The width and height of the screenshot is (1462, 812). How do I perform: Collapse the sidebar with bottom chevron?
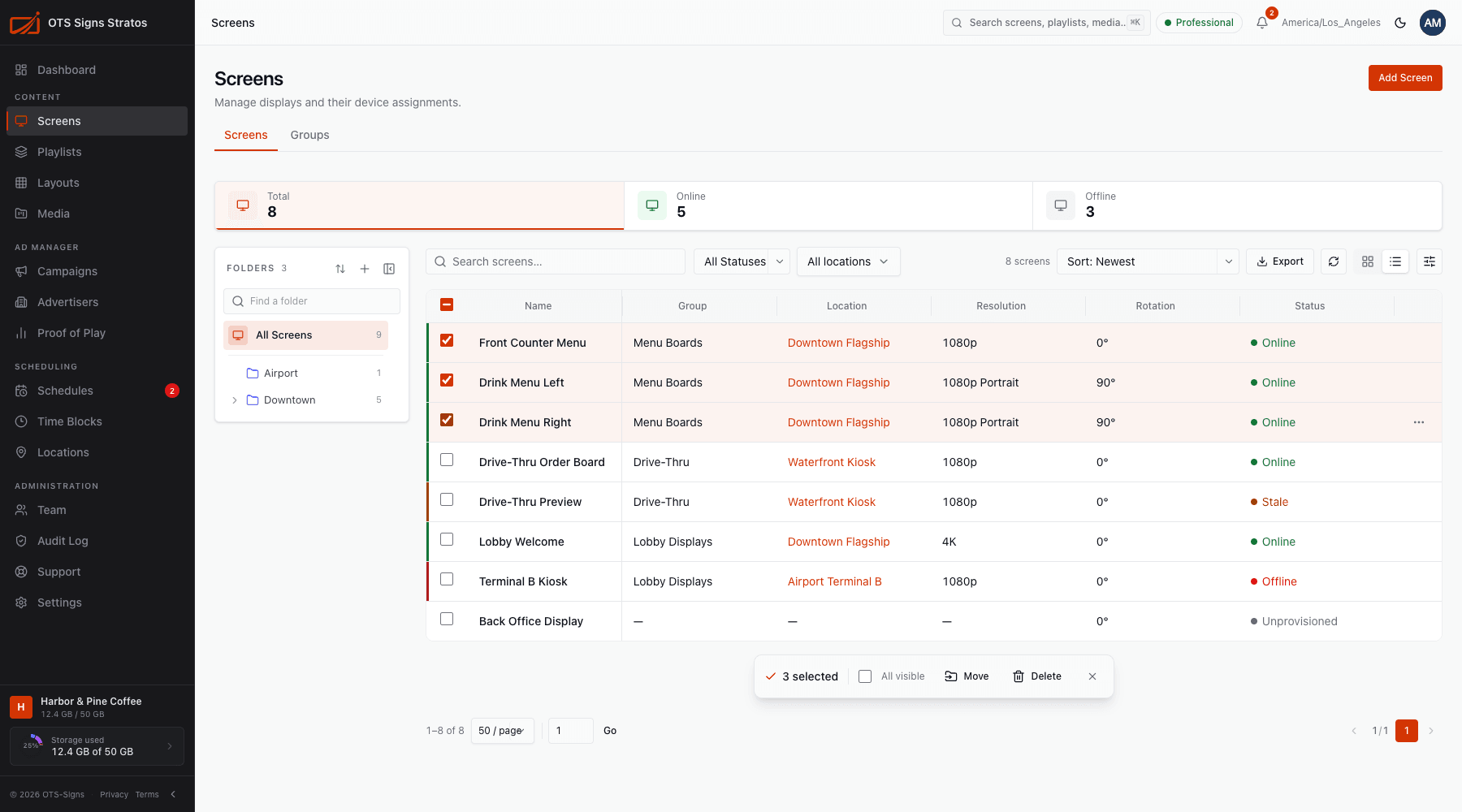[173, 794]
